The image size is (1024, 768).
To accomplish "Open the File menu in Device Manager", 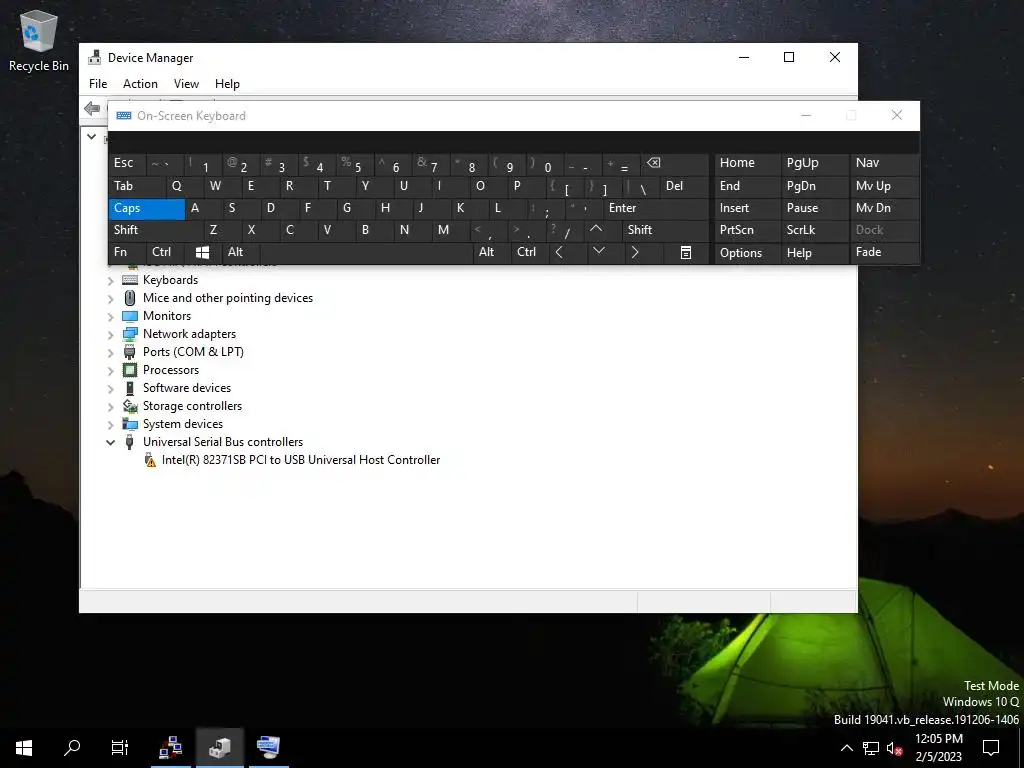I will (98, 84).
